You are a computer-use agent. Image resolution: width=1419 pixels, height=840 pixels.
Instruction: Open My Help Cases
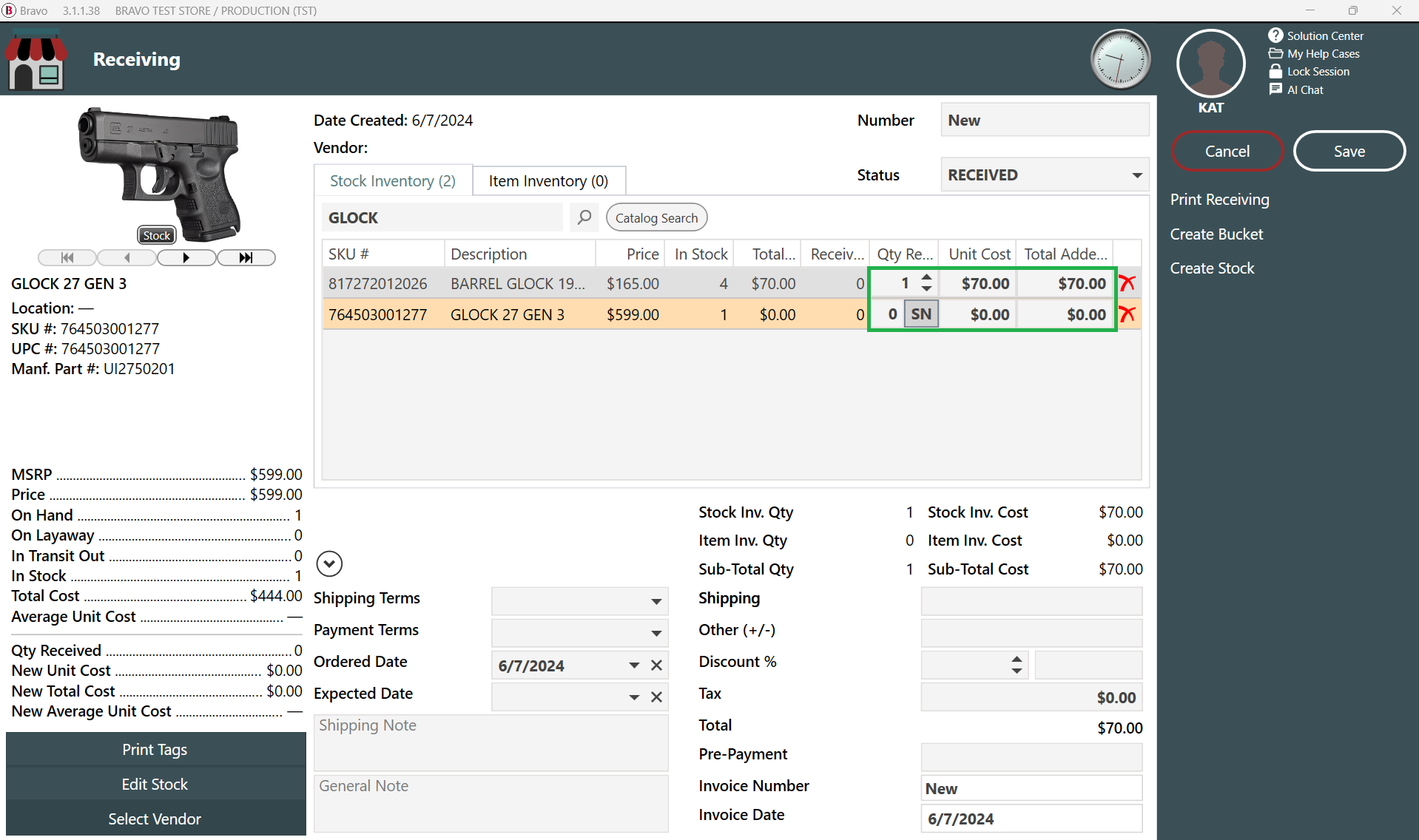pyautogui.click(x=1314, y=54)
